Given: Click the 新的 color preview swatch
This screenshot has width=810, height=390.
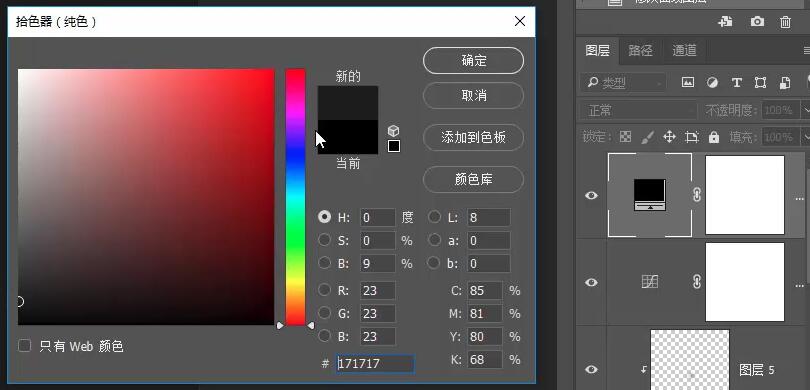Looking at the screenshot, I should point(348,103).
